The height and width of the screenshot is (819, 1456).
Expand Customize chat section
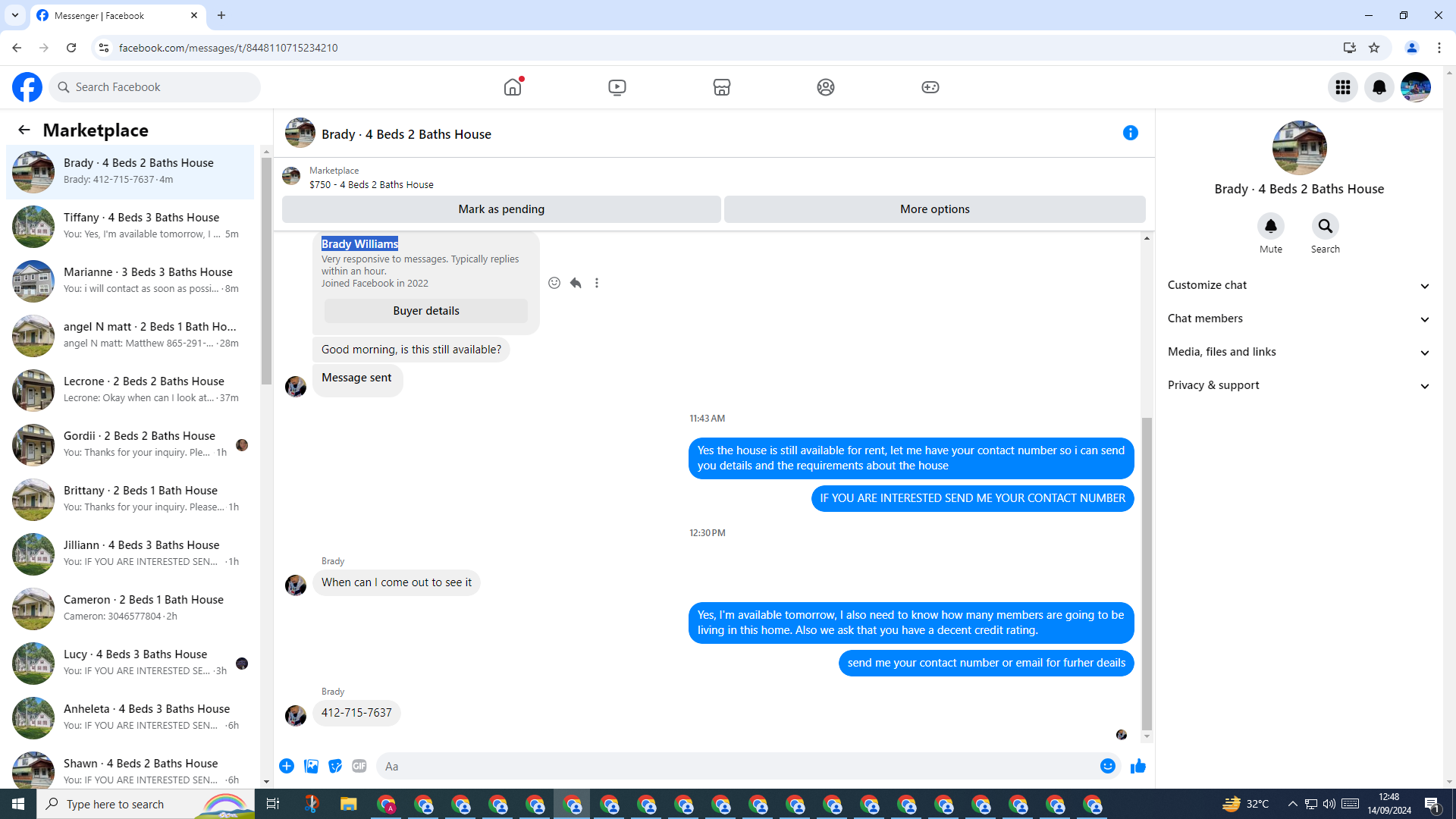coord(1298,285)
